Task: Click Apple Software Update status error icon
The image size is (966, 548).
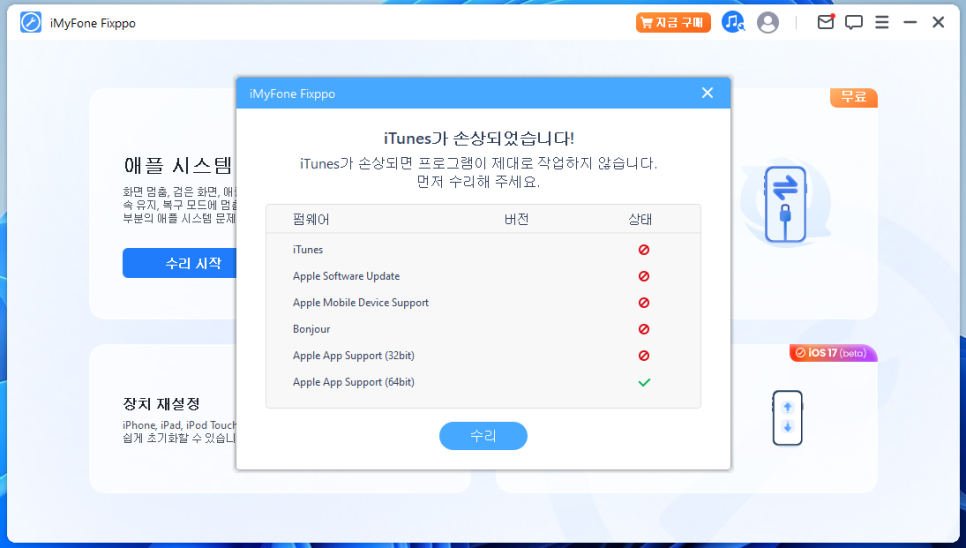Action: pos(644,276)
